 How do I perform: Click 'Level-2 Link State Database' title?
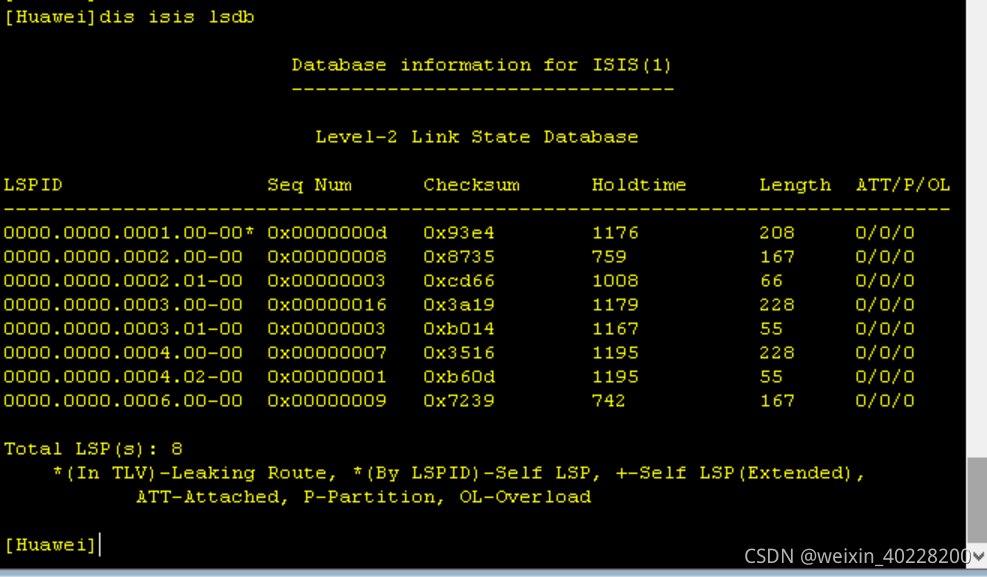pos(477,137)
